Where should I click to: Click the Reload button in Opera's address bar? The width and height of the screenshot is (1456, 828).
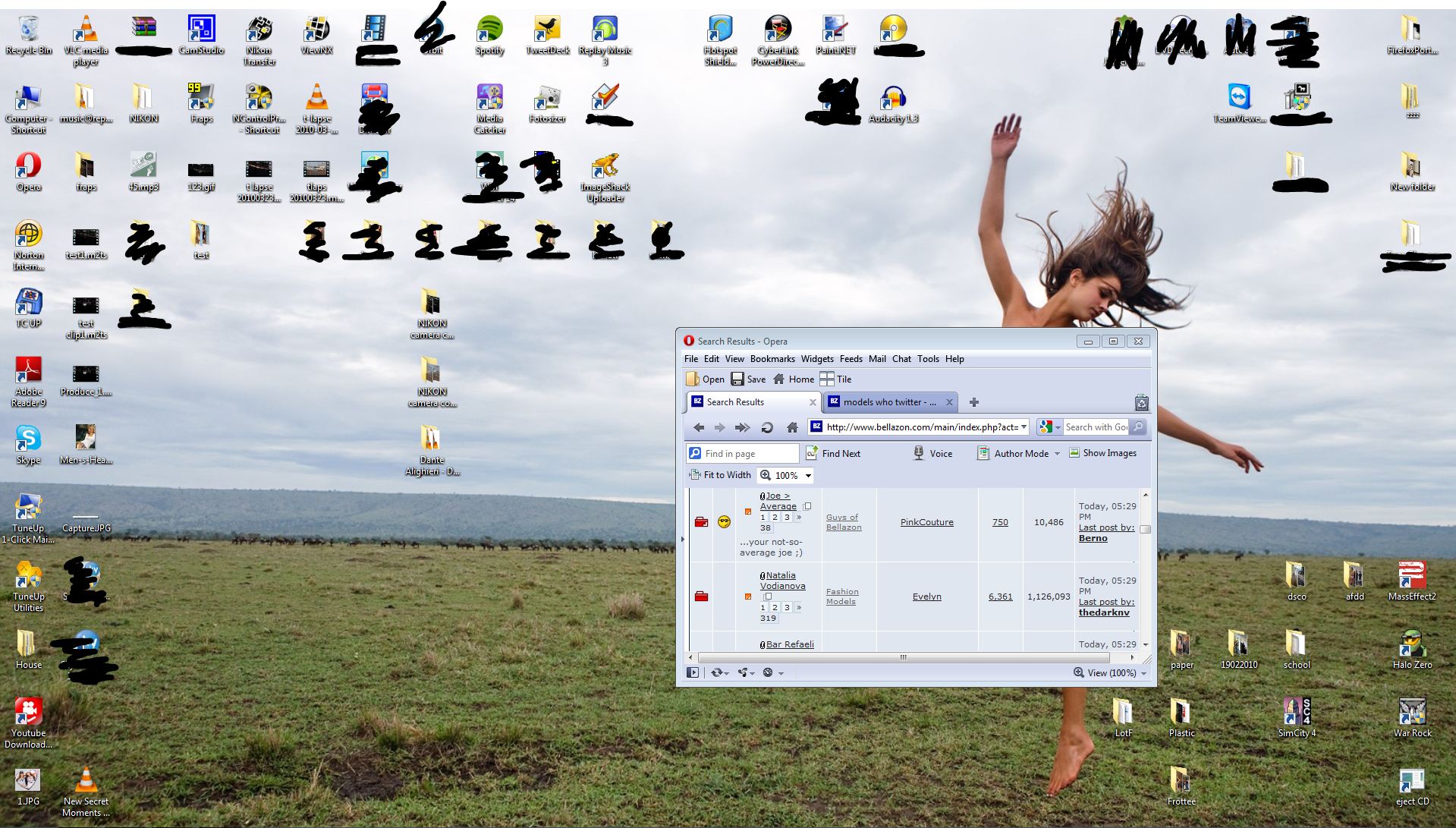pyautogui.click(x=767, y=428)
